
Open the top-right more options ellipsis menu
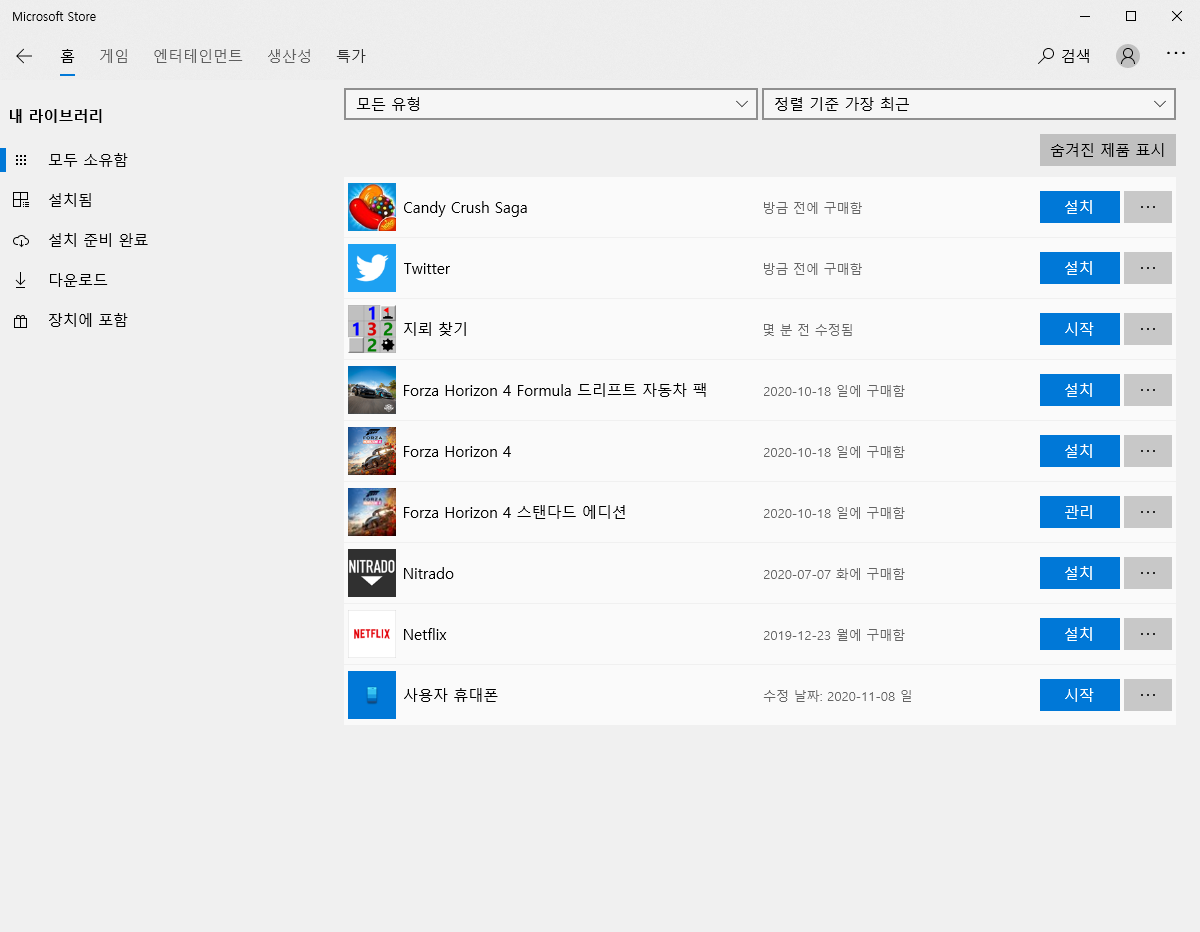(1176, 53)
